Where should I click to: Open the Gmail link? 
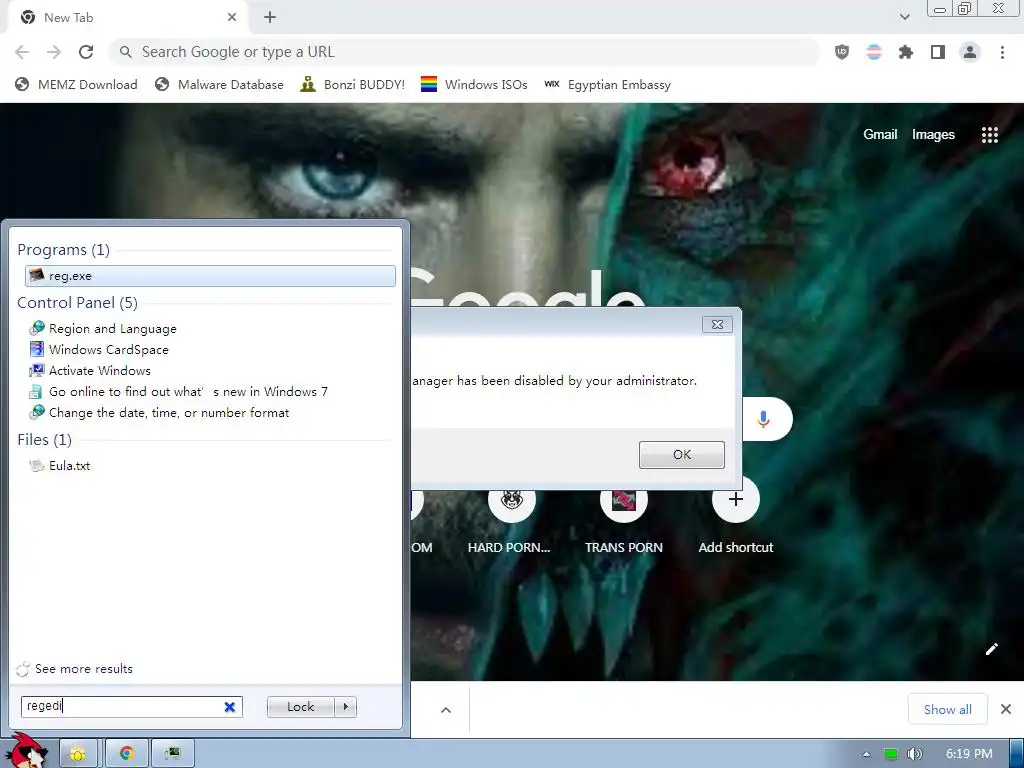pyautogui.click(x=880, y=135)
